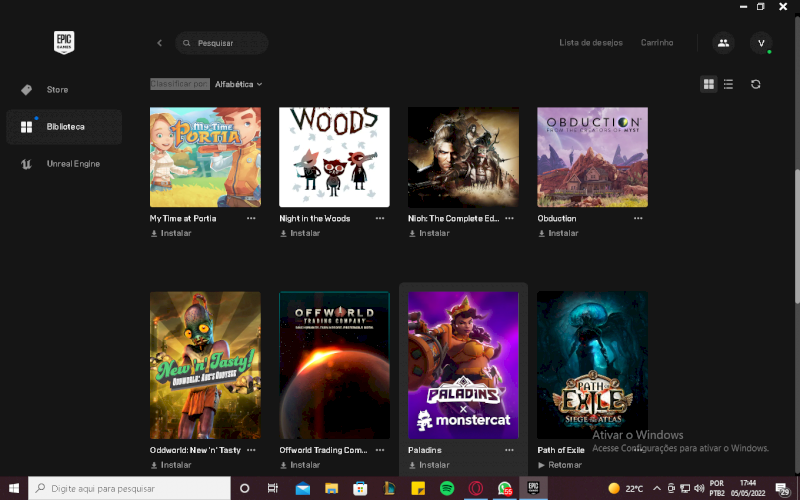Image resolution: width=800 pixels, height=500 pixels.
Task: Open the Offworld Trading Company cover
Action: (334, 365)
